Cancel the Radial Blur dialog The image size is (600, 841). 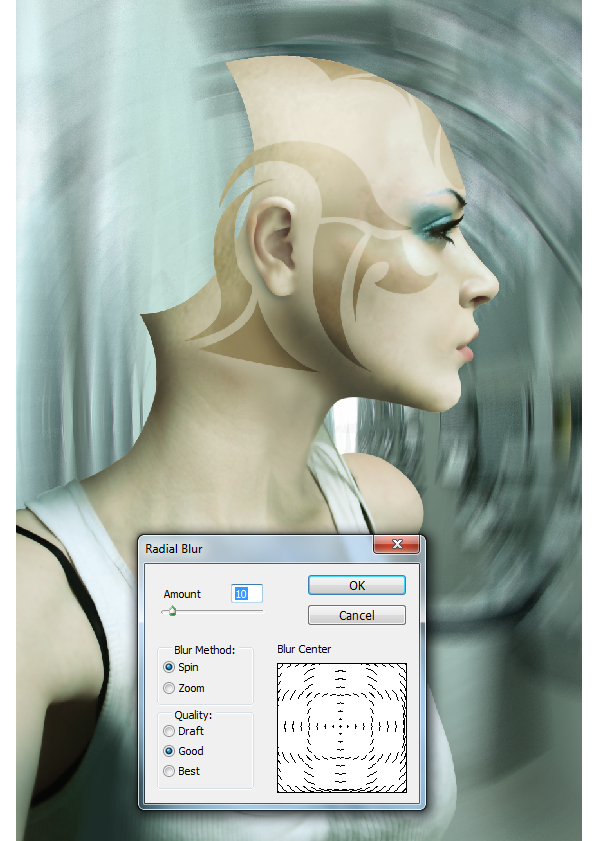[x=357, y=615]
